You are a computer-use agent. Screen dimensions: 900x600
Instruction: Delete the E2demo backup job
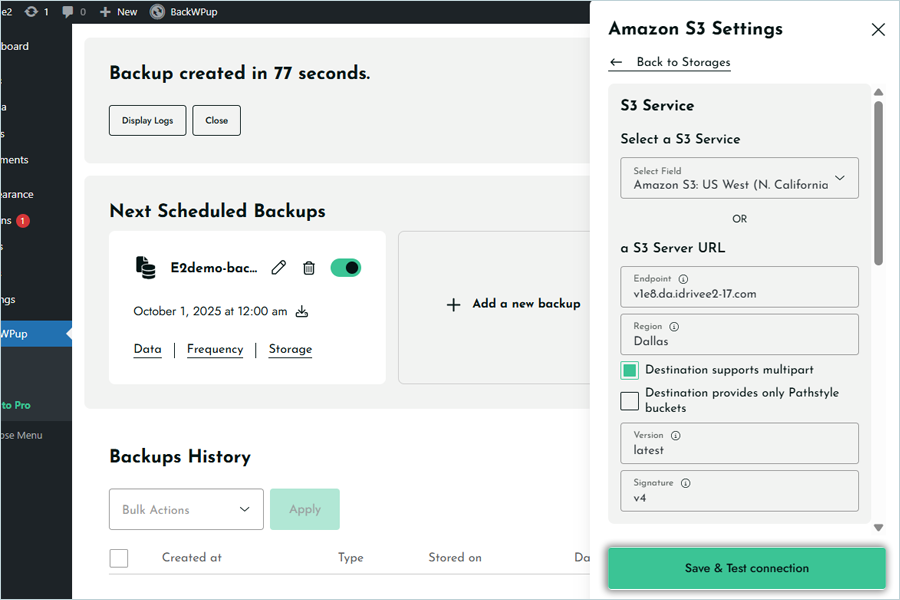(x=309, y=267)
